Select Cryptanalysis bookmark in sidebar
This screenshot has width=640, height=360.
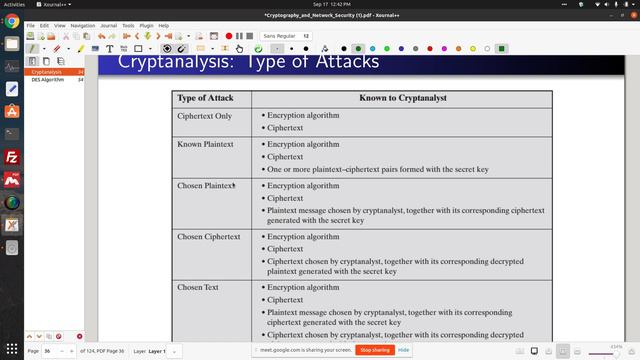(54, 72)
